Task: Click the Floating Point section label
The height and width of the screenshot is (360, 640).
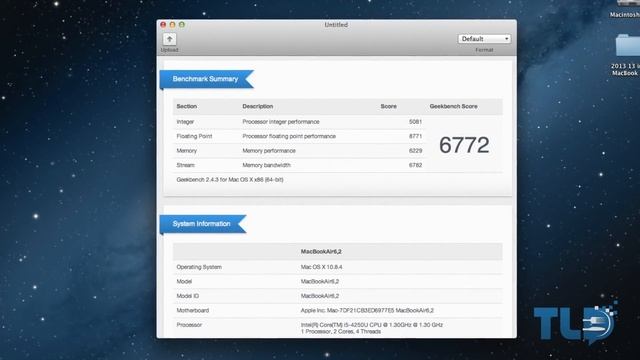Action: click(194, 136)
